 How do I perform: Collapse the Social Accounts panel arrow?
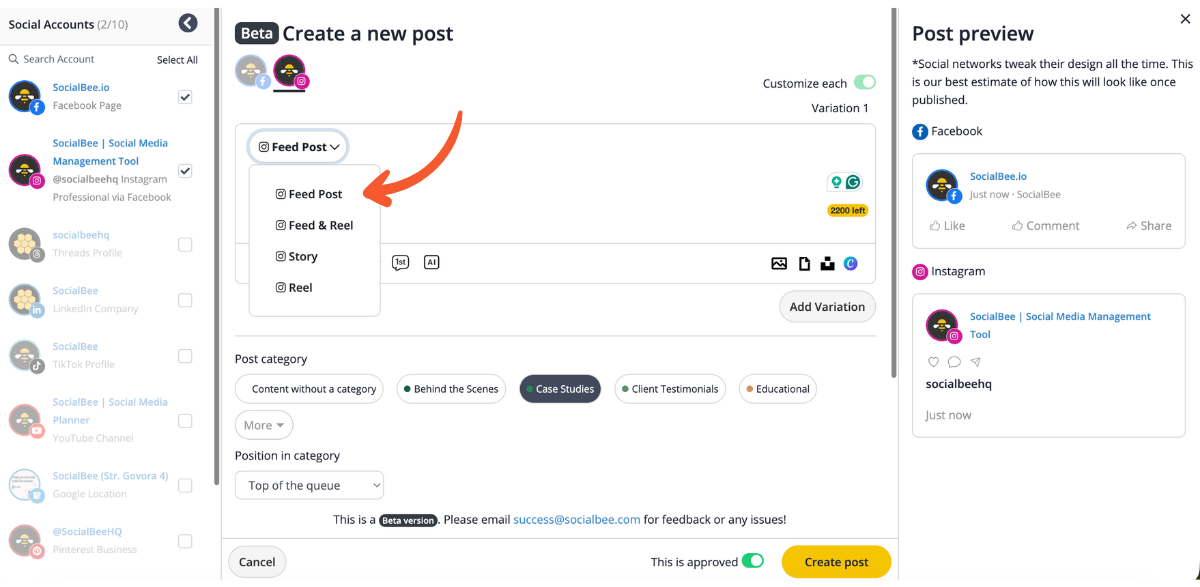click(188, 23)
